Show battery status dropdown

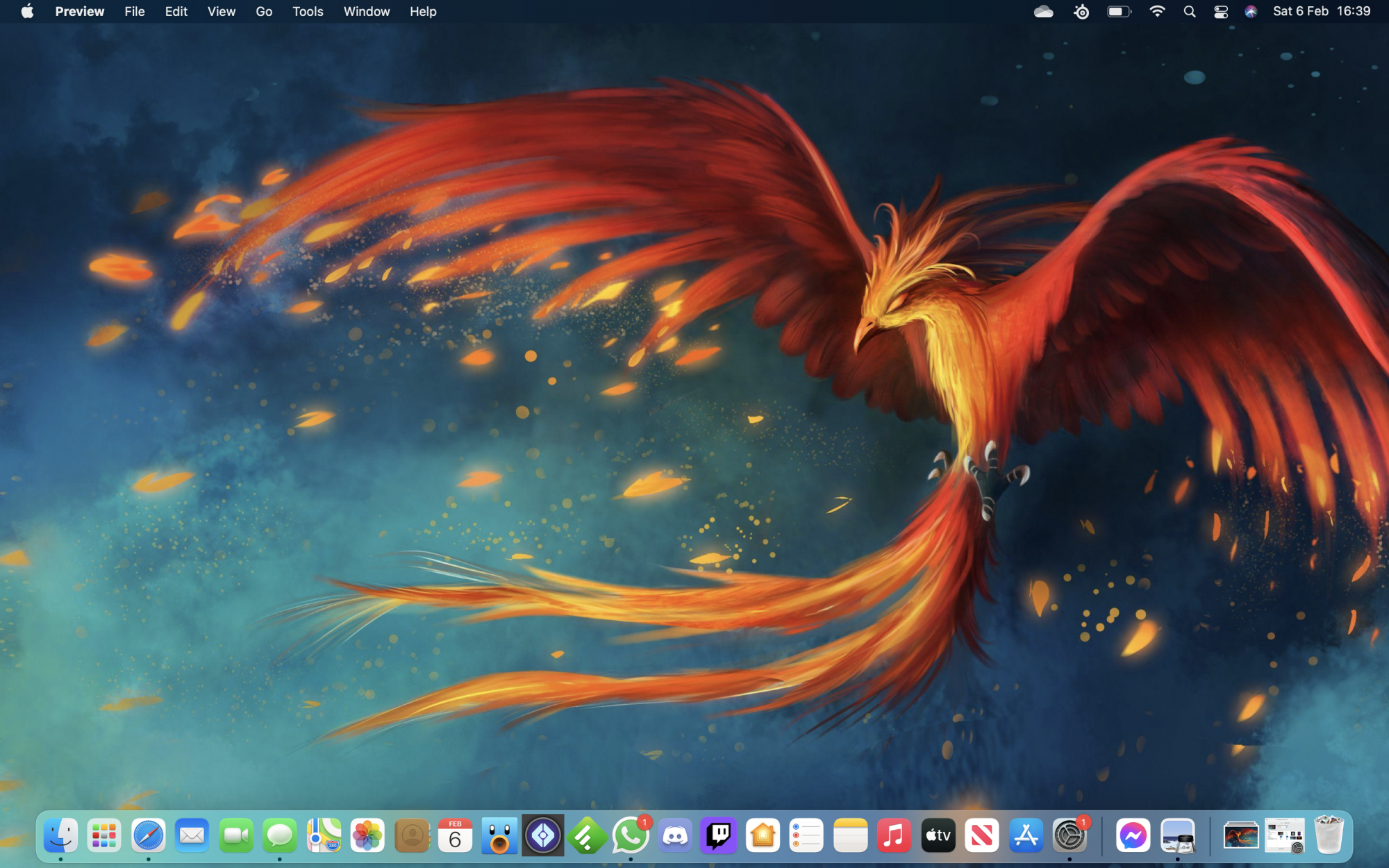click(1118, 11)
